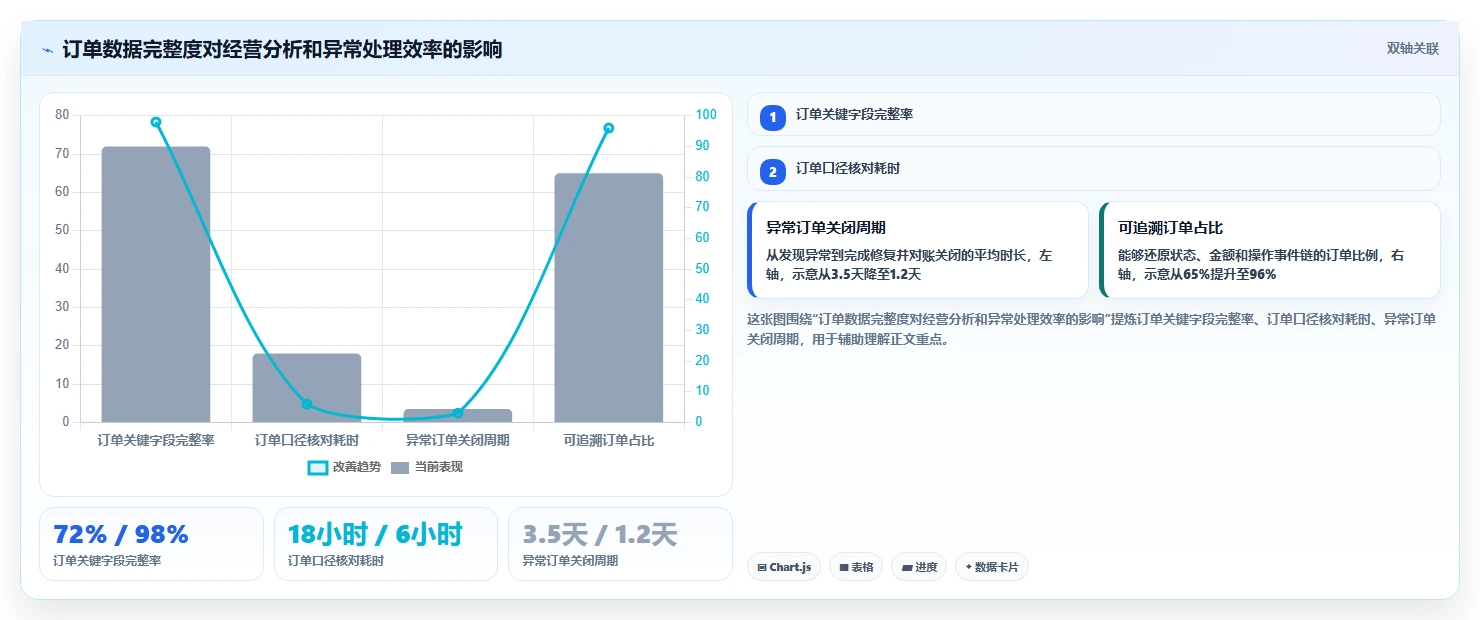Viewport: 1480px width, 620px height.
Task: Click the blue number 1 badge
Action: 773,117
